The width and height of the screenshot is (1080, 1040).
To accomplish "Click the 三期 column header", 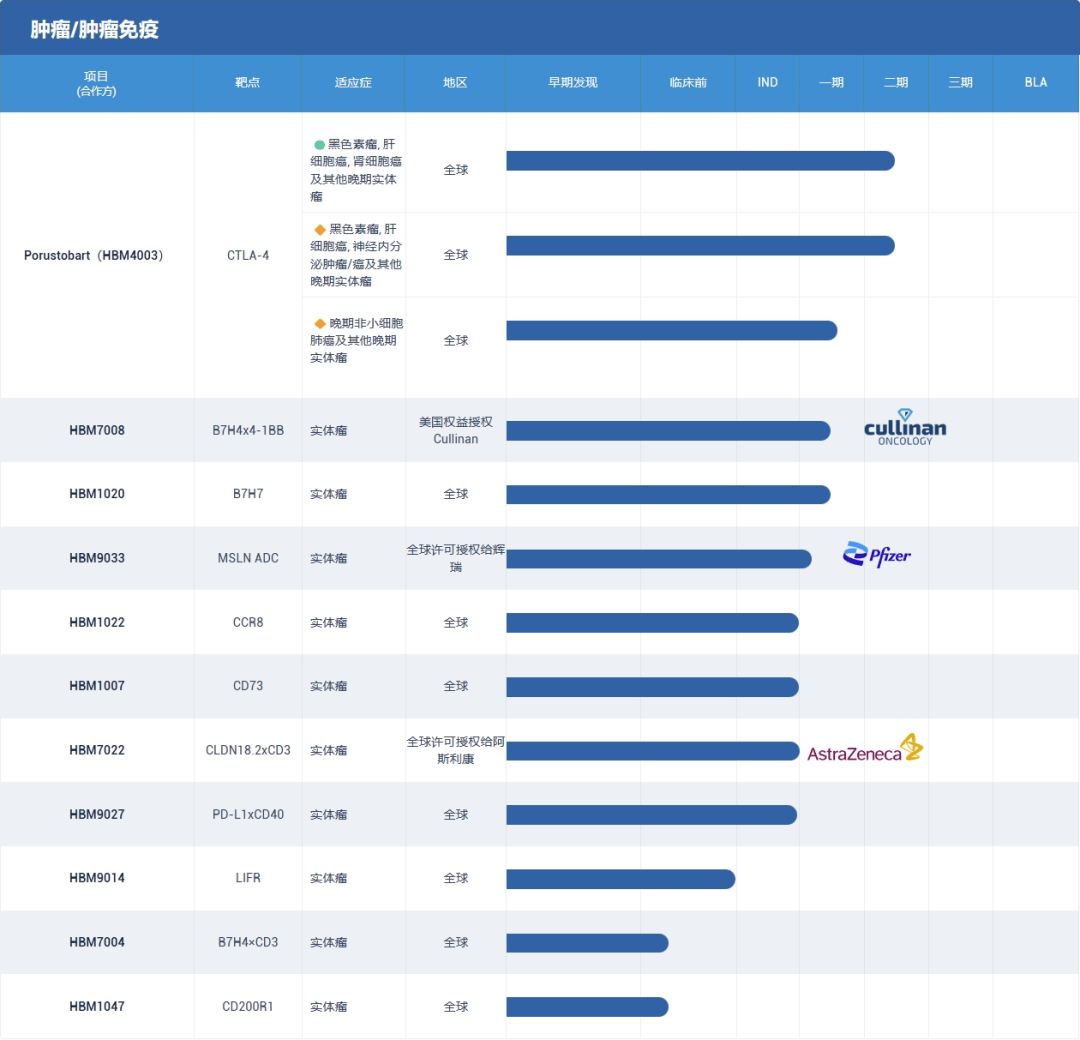I will [x=961, y=83].
